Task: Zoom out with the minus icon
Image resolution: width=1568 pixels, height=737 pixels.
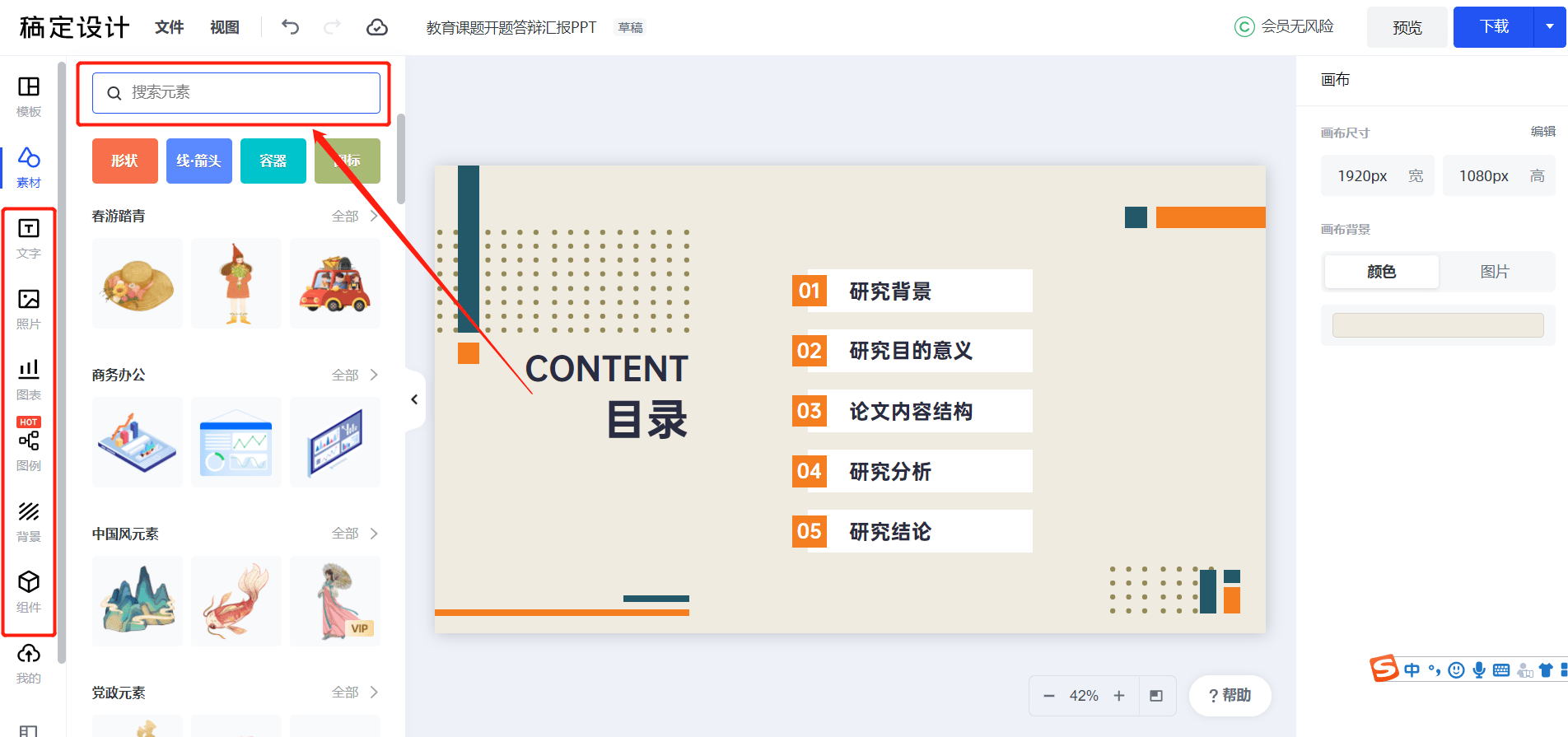Action: [x=1049, y=696]
